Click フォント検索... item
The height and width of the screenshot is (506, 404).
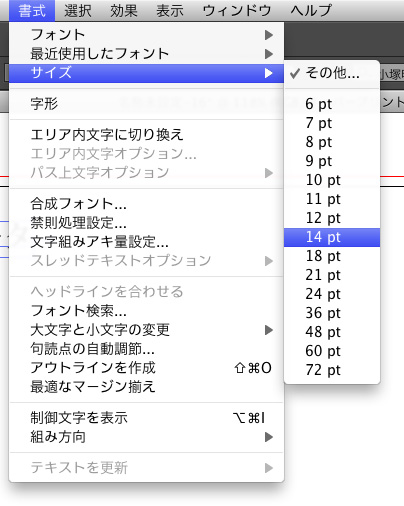click(146, 311)
